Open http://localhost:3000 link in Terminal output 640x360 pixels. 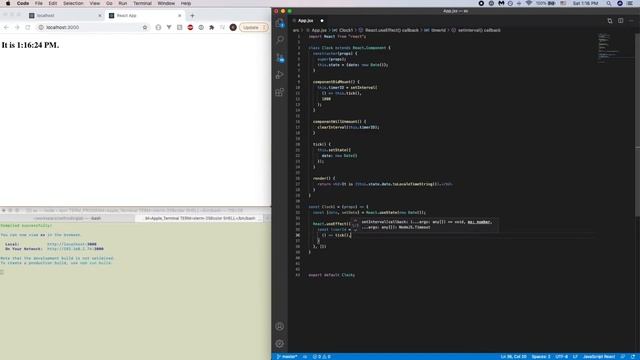coord(71,244)
